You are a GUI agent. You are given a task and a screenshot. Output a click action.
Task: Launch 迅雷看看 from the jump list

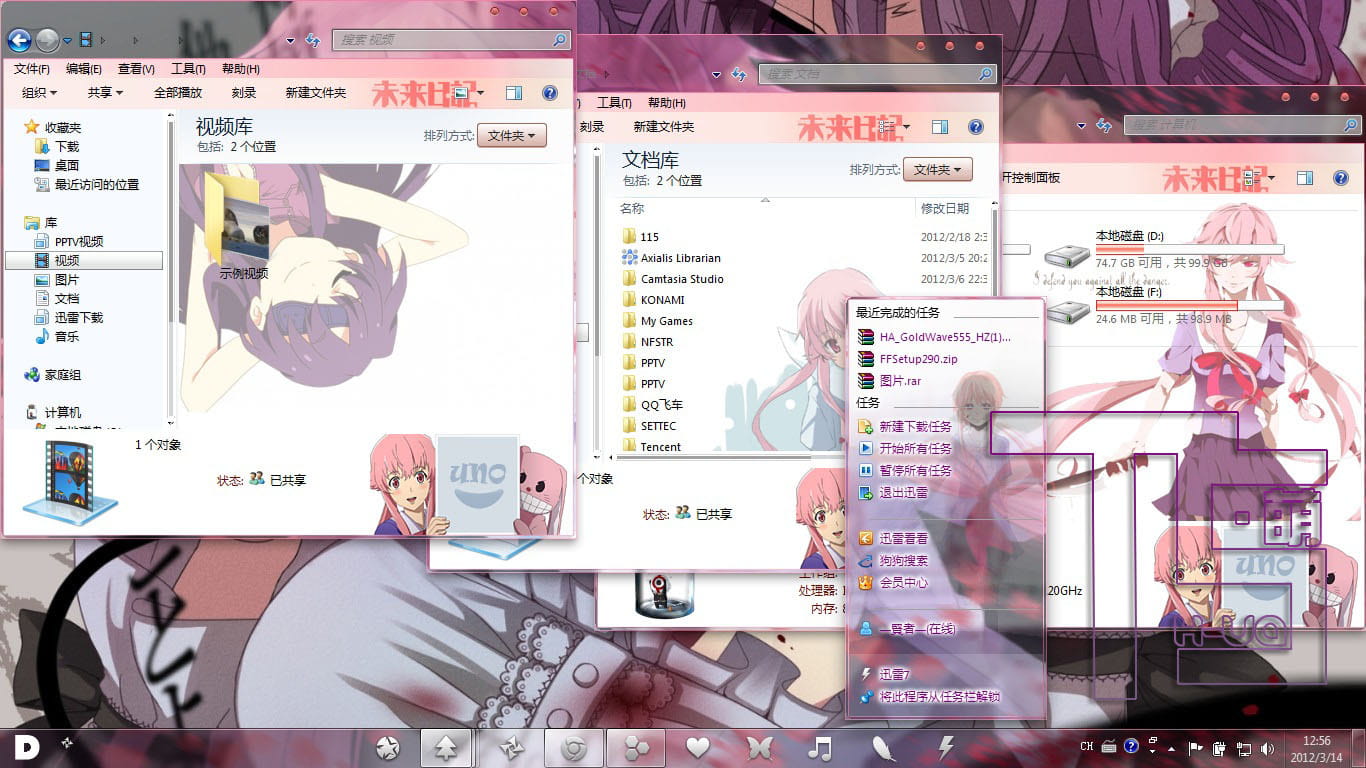(866, 538)
